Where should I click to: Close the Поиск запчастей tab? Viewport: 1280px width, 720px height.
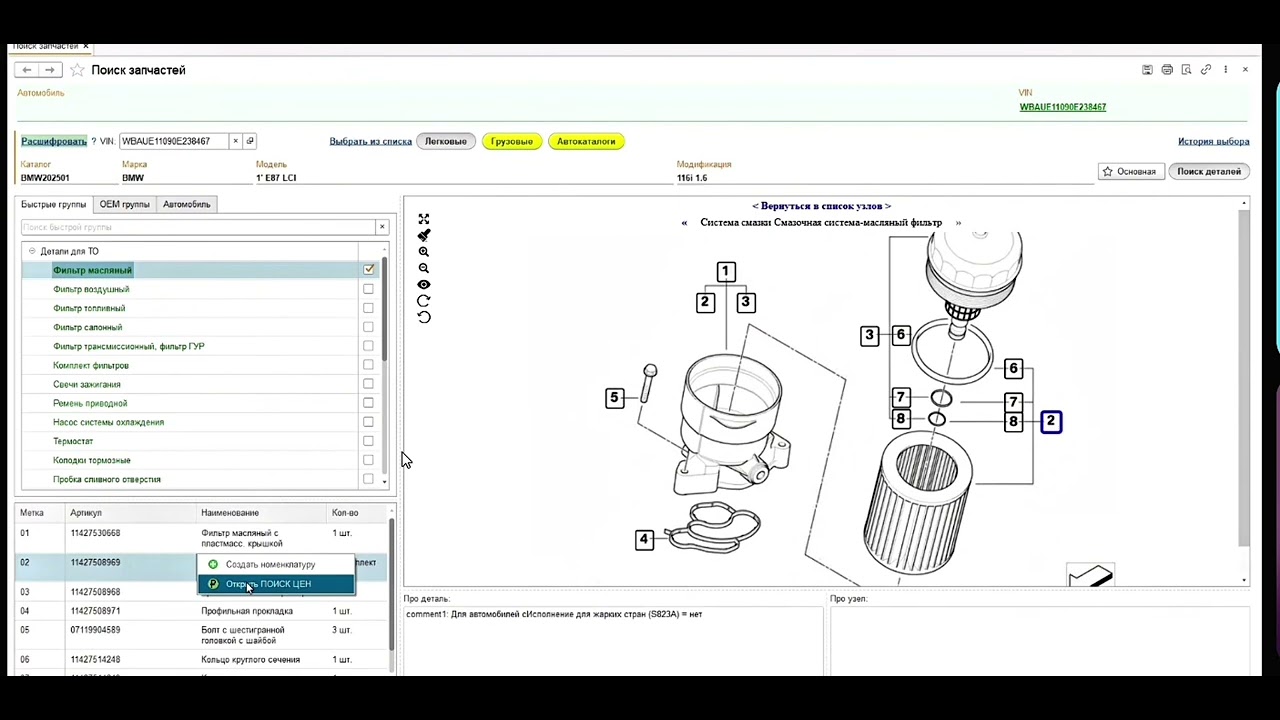[86, 46]
